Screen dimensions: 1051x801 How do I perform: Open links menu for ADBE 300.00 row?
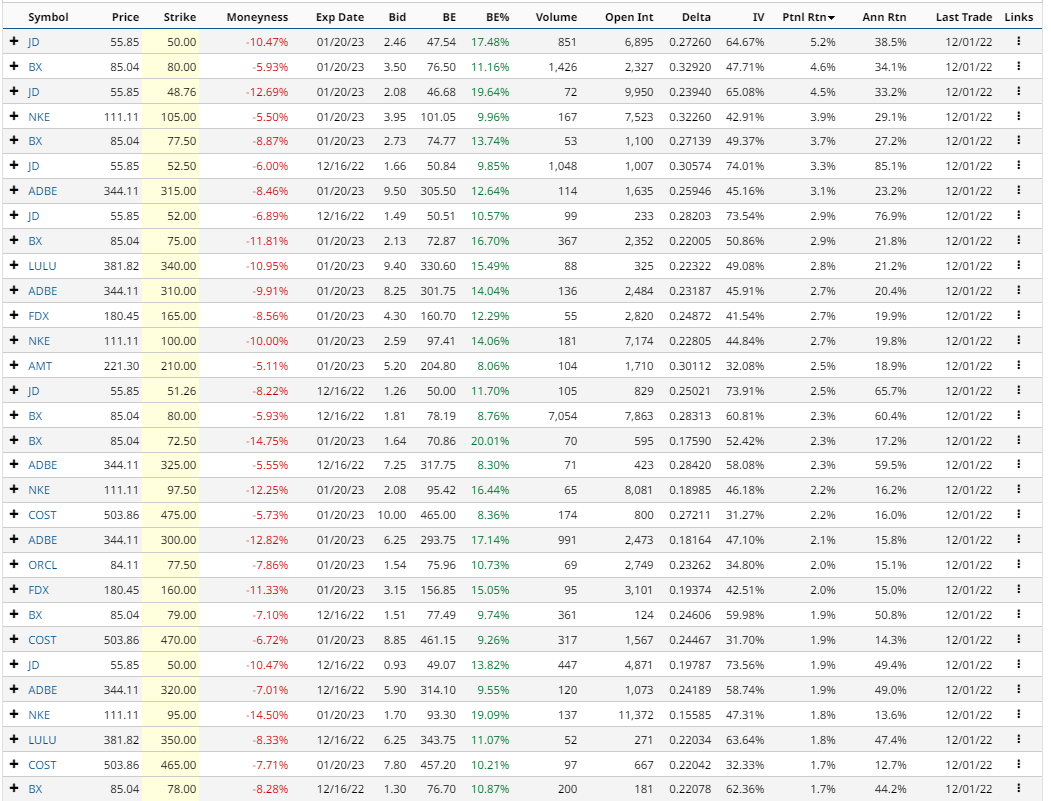click(x=1018, y=540)
